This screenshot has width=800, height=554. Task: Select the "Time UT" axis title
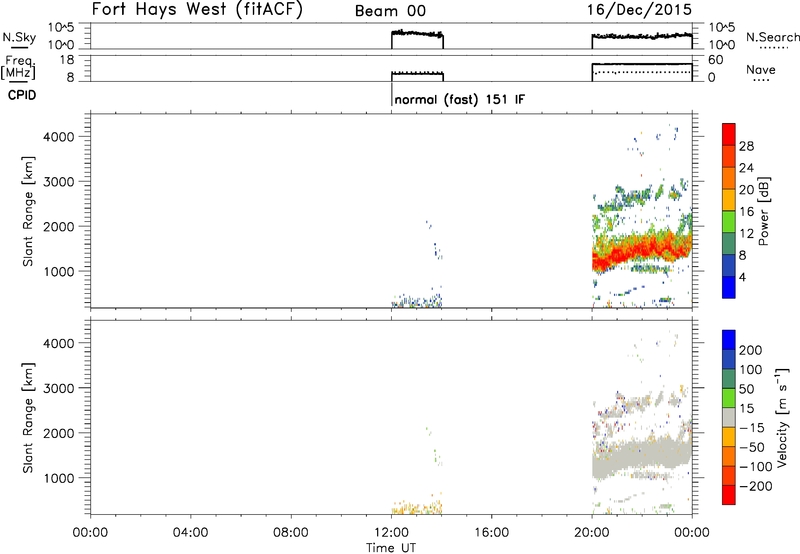pos(391,548)
